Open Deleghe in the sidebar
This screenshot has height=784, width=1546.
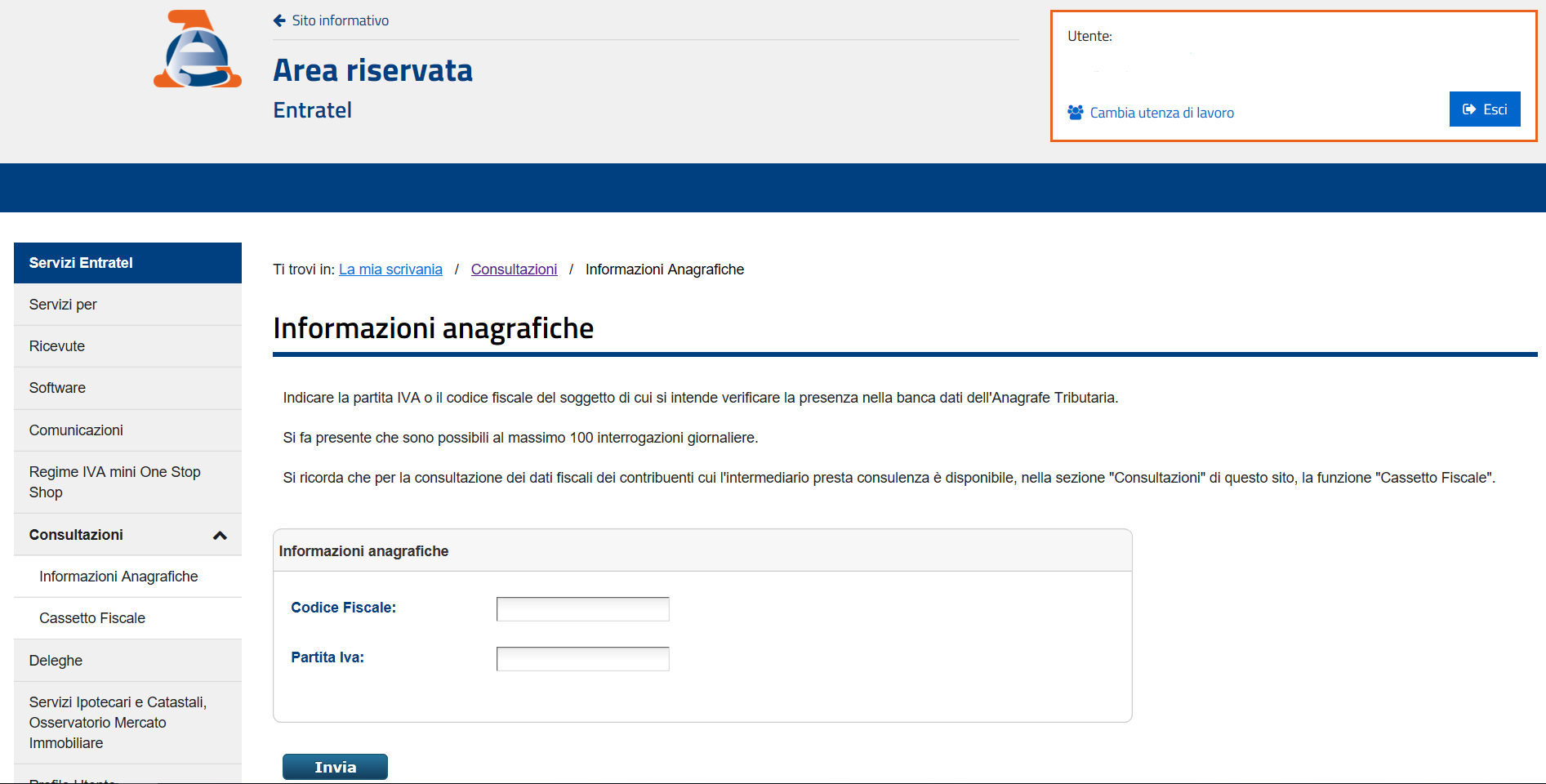pyautogui.click(x=56, y=661)
